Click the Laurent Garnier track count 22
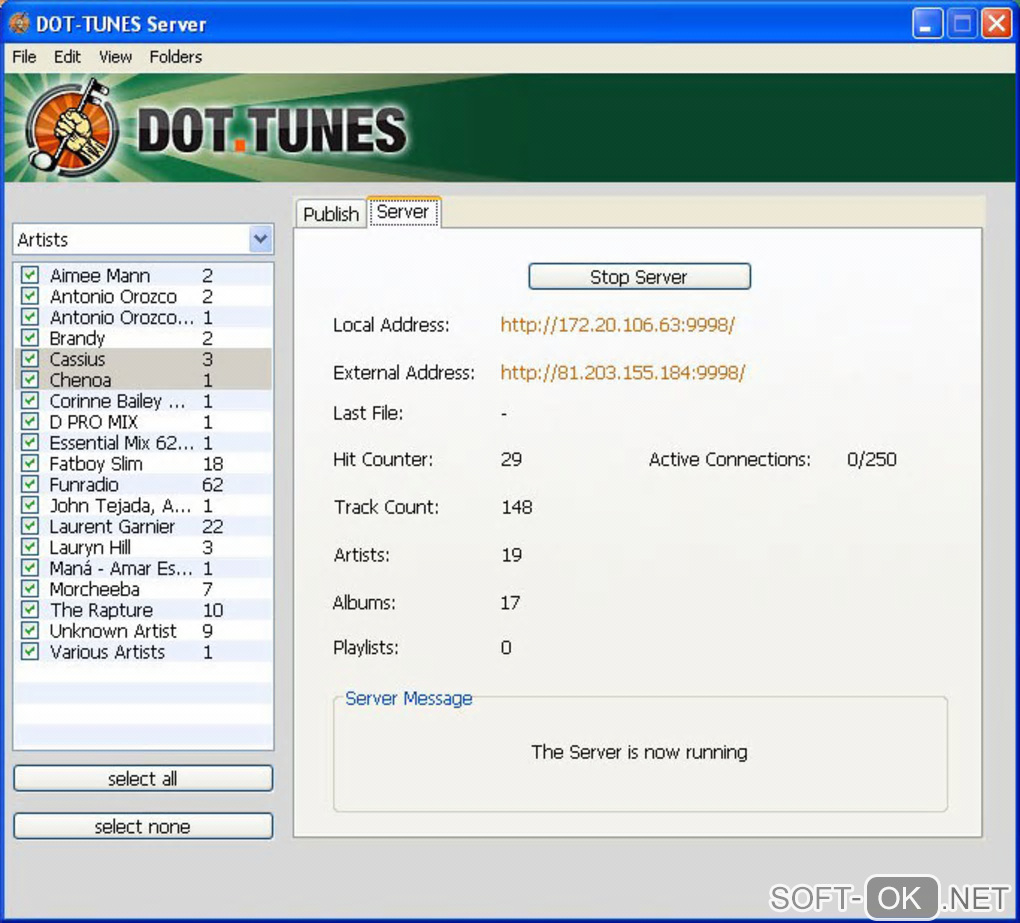 point(212,526)
